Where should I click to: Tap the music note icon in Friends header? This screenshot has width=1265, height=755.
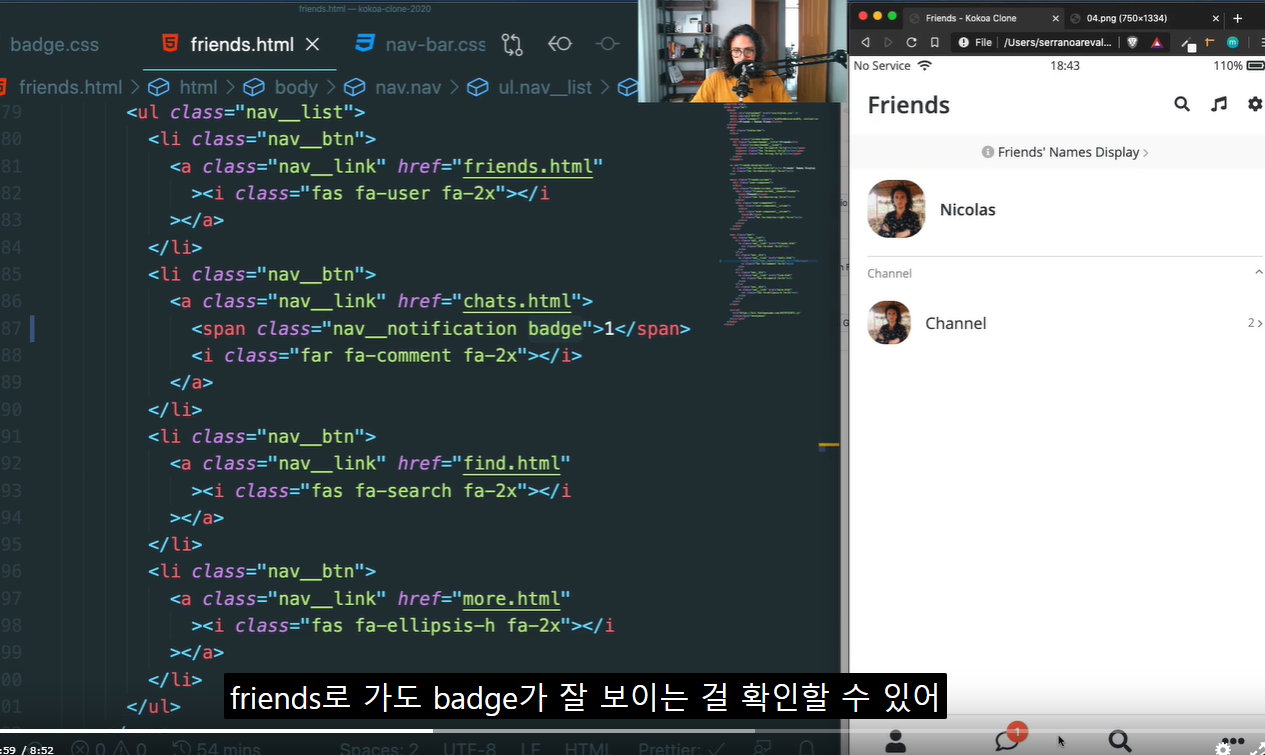[x=1218, y=104]
